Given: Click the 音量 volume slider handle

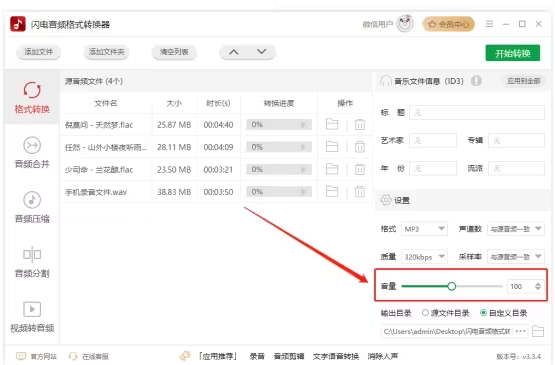Looking at the screenshot, I should click(451, 286).
